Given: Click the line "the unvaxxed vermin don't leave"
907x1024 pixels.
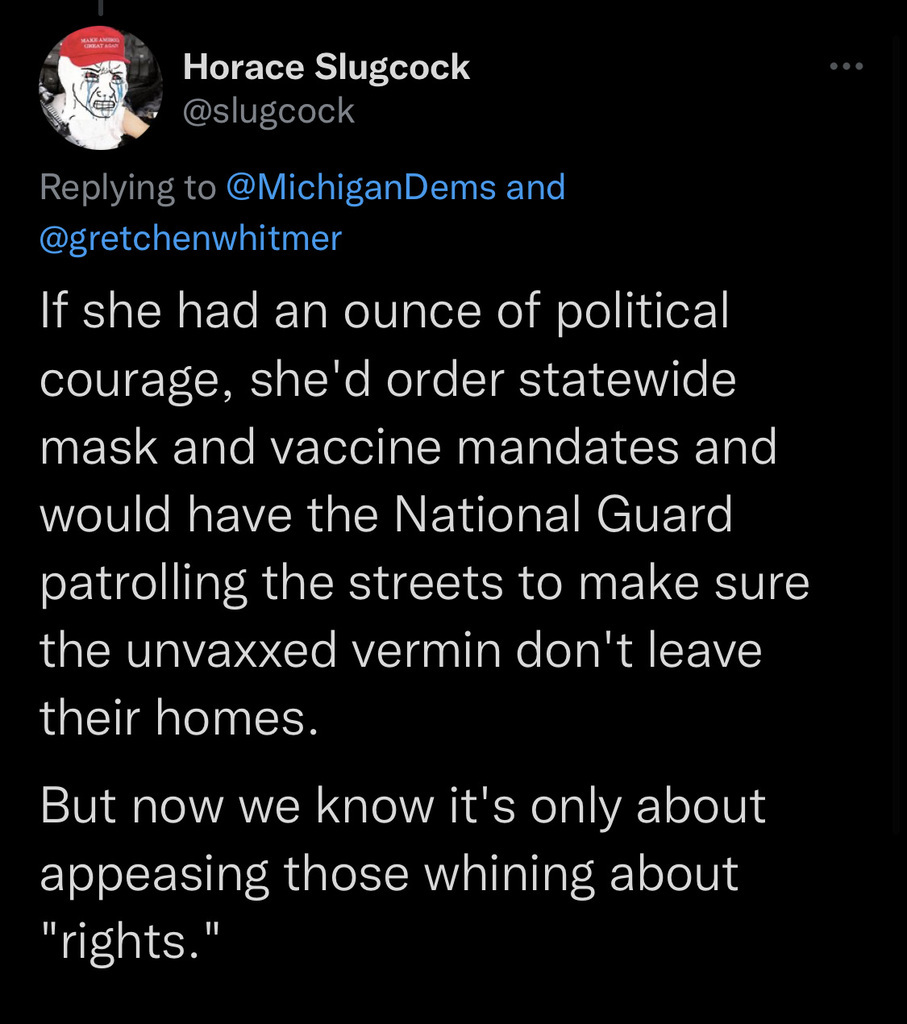Looking at the screenshot, I should [x=401, y=651].
